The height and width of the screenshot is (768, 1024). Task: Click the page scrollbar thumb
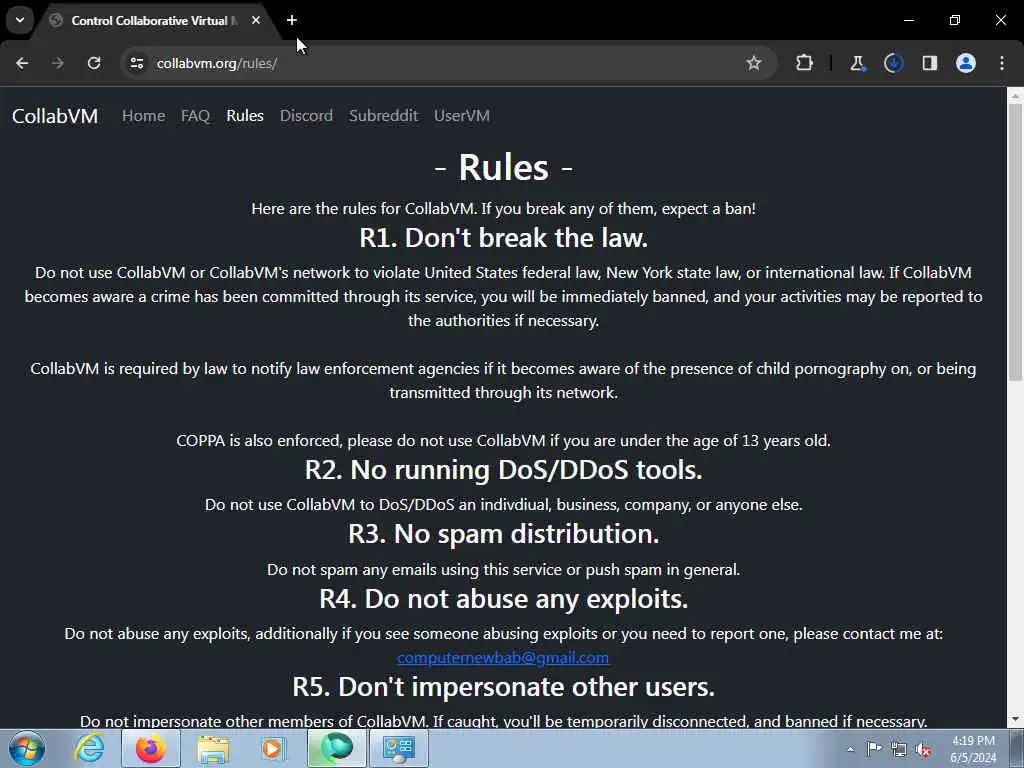(1015, 242)
